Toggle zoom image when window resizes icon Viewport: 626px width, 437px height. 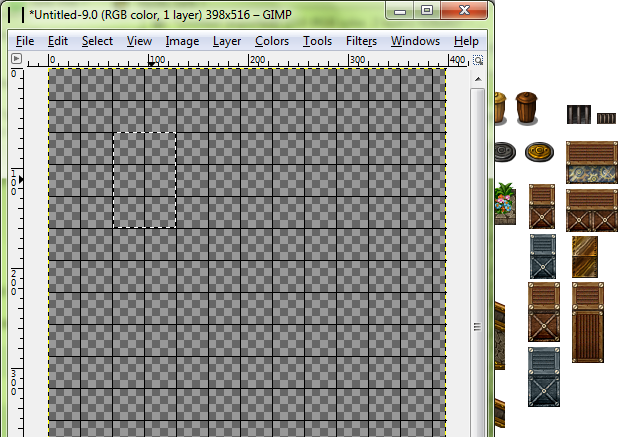478,60
